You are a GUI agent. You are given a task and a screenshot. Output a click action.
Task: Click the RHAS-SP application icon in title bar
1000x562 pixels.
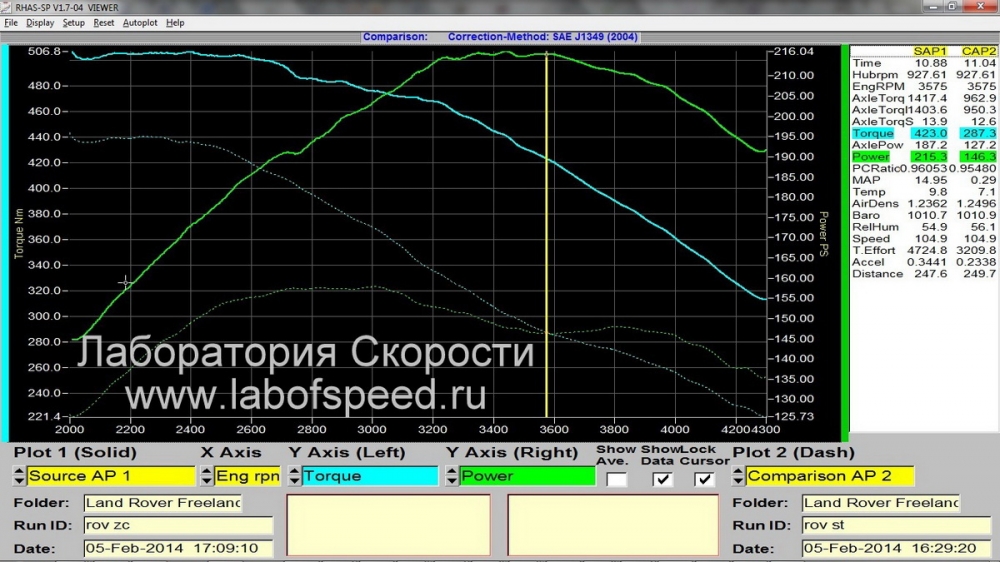click(6, 7)
